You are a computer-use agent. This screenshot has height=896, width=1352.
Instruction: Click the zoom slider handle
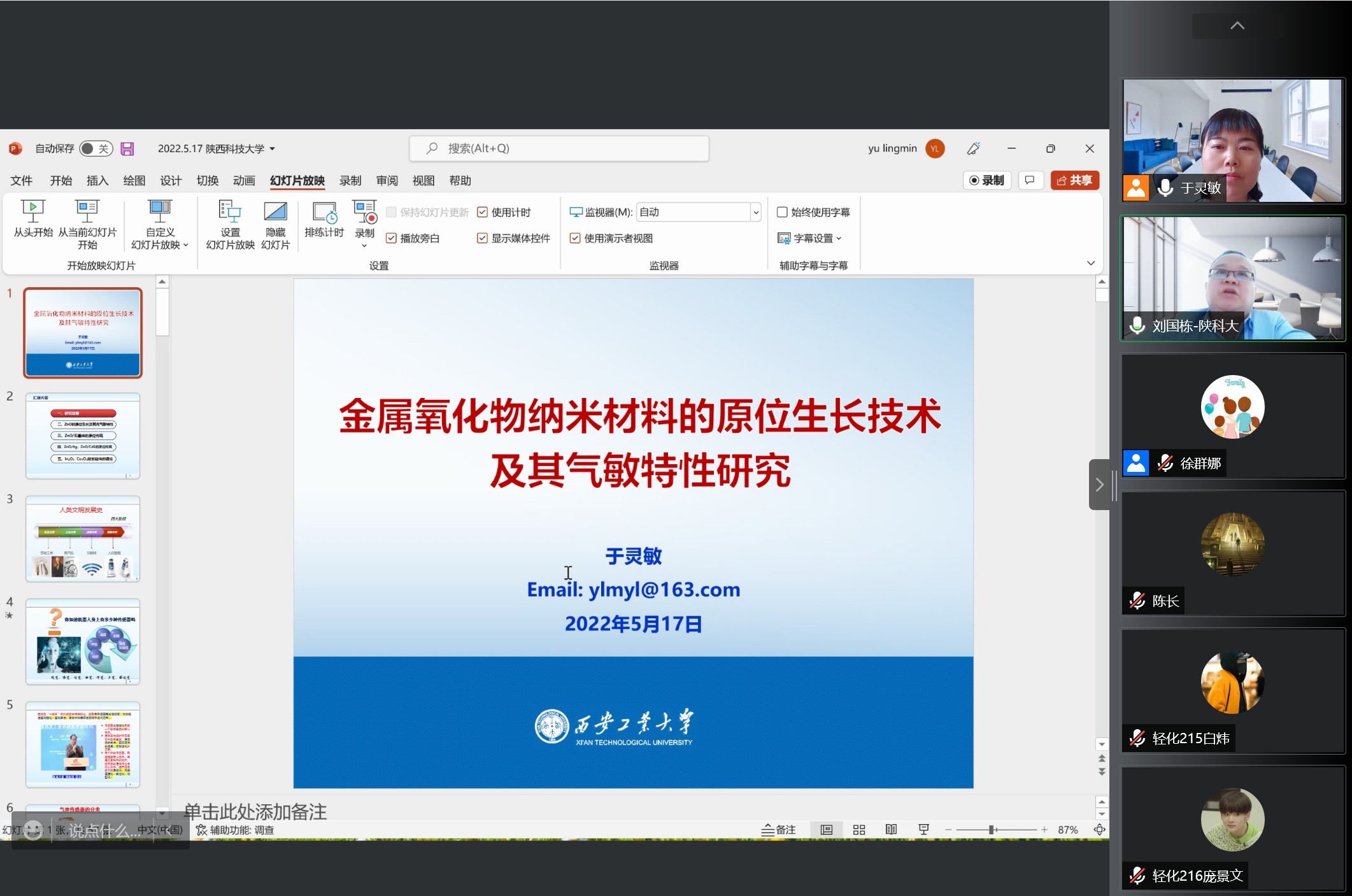pos(991,830)
